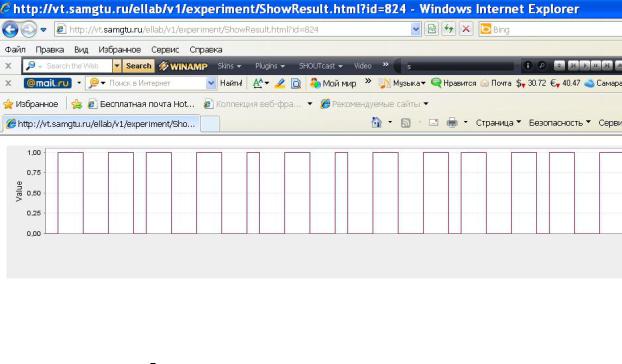Toggle the Compatibility View icon
622x364 pixels.
431,30
